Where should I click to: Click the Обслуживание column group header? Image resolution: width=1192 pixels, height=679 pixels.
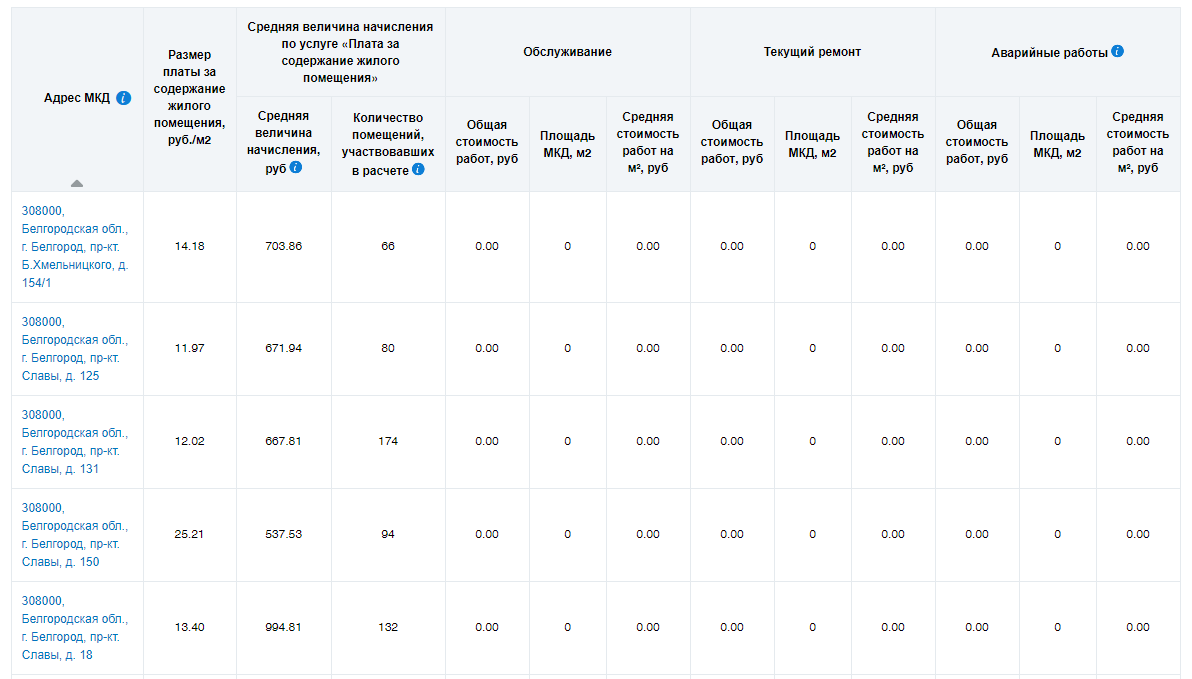tap(567, 52)
